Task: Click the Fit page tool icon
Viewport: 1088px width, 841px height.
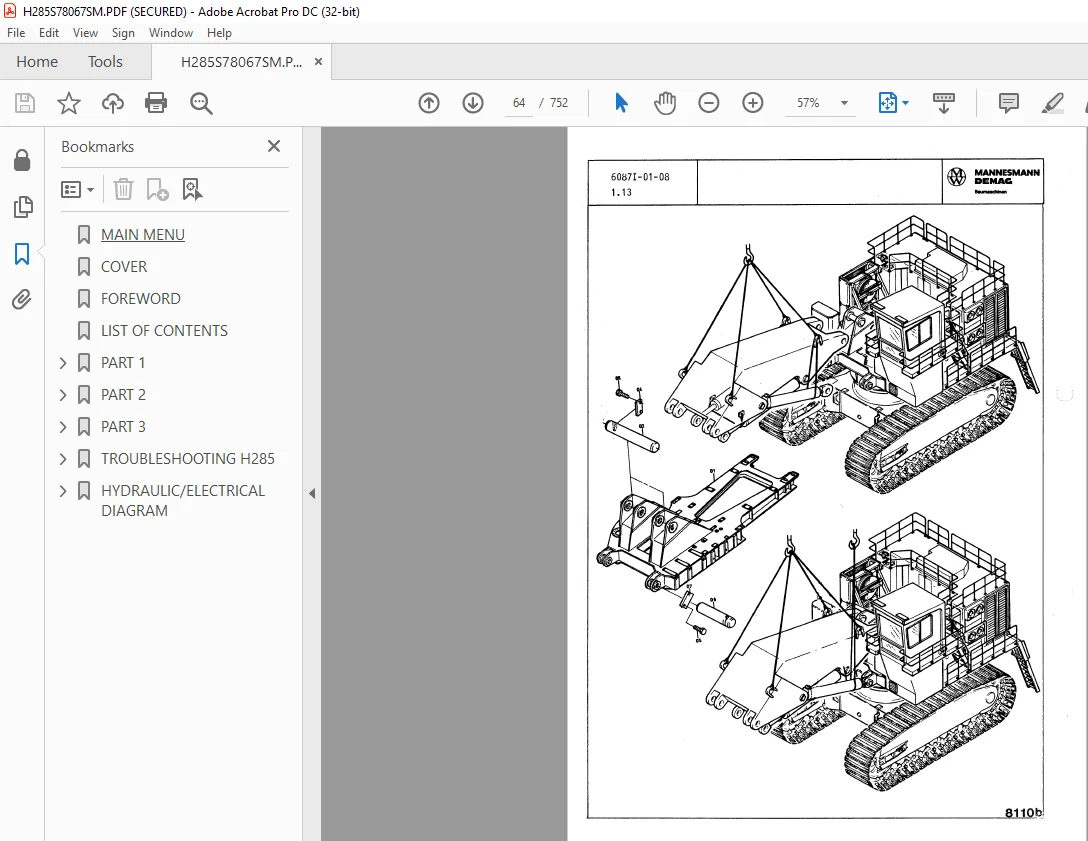Action: click(x=887, y=103)
